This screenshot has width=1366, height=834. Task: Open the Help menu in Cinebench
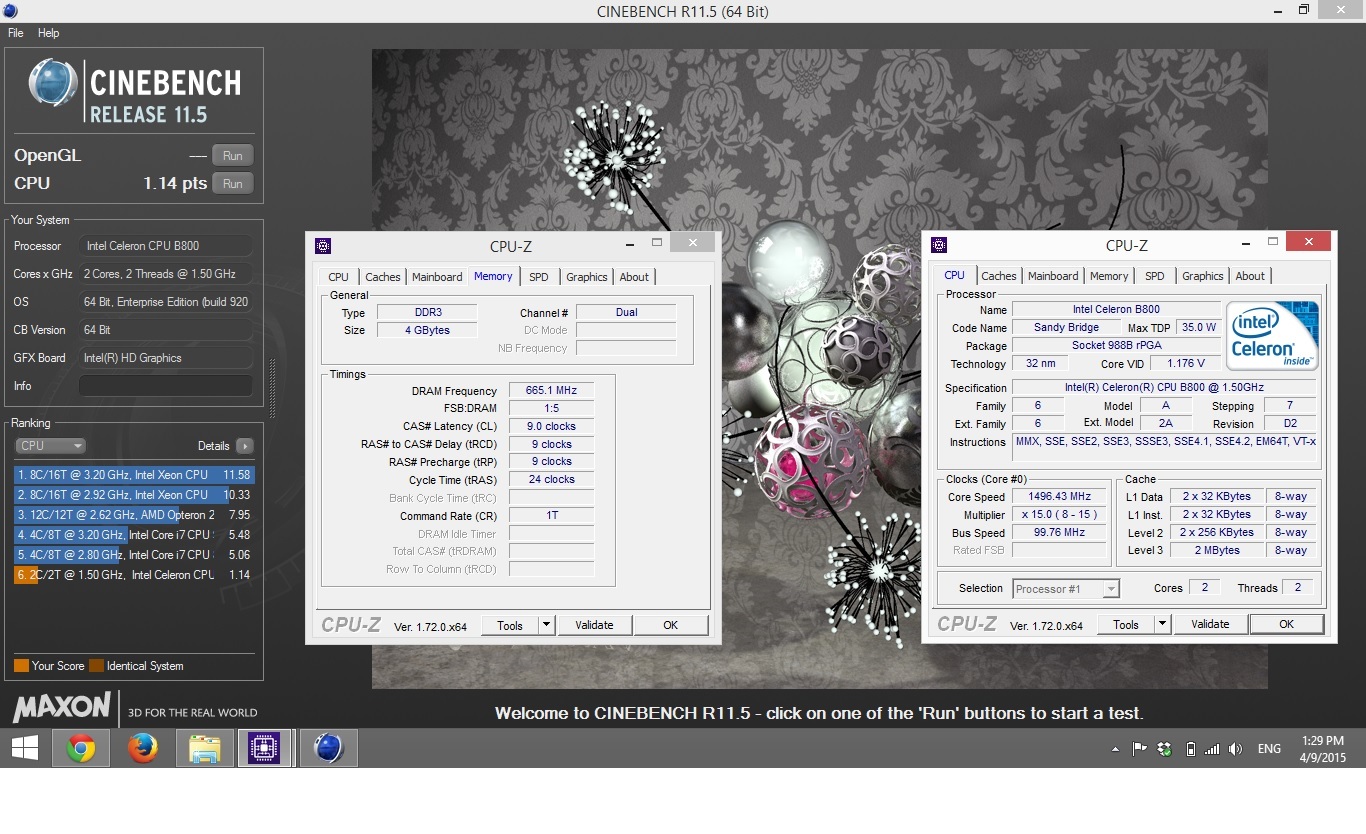pos(49,33)
